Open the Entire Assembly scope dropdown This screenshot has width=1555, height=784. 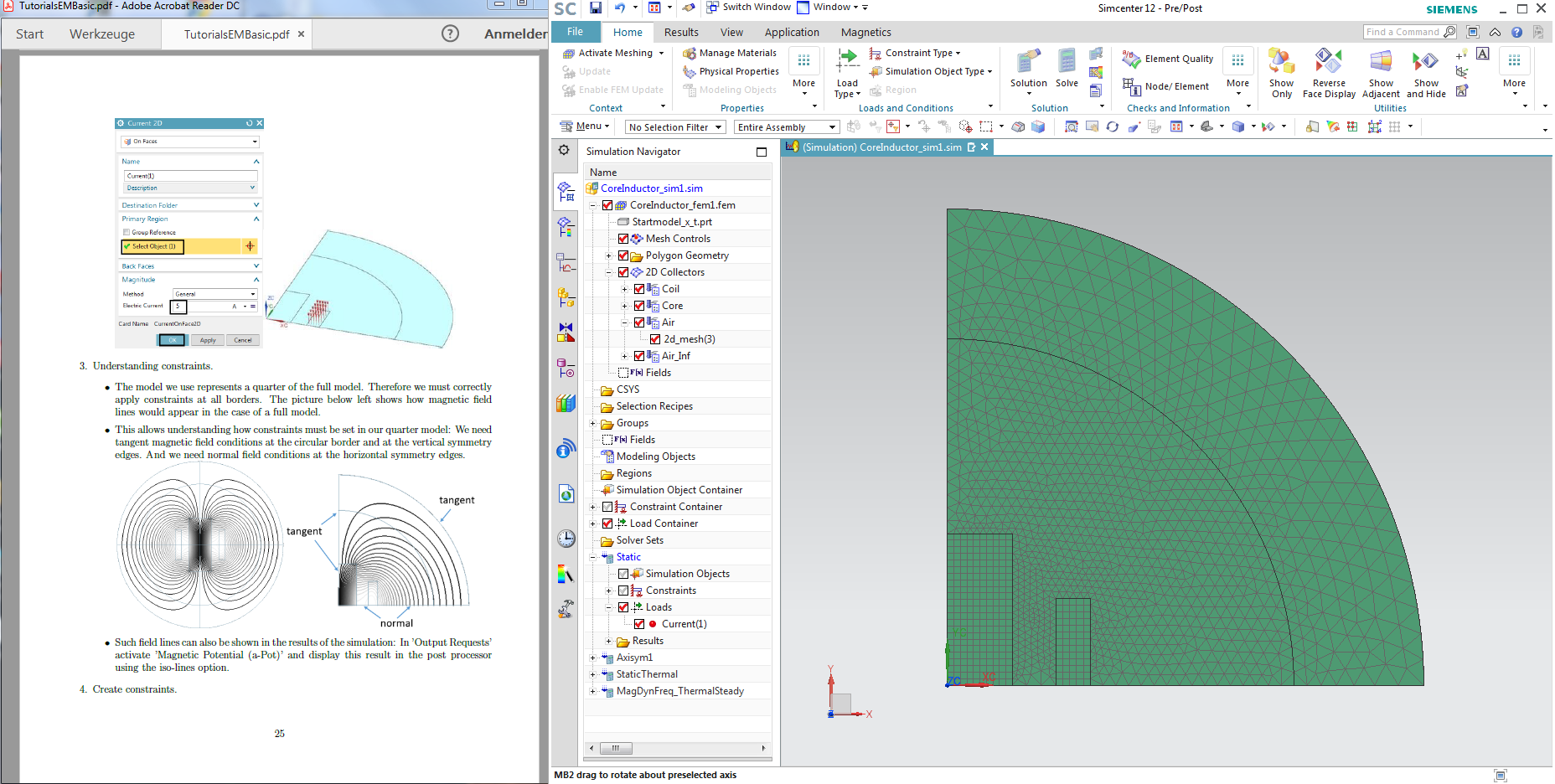click(786, 127)
